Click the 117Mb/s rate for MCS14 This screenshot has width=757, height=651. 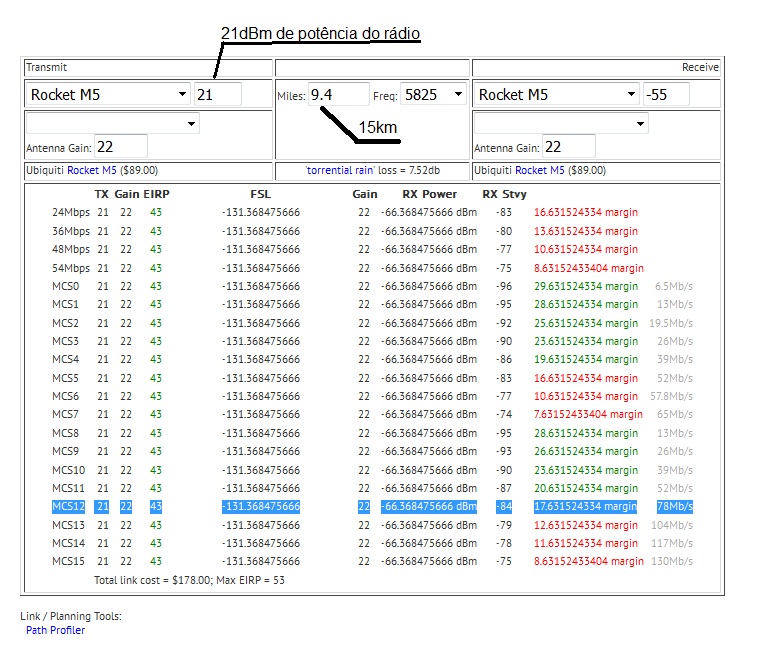(x=672, y=543)
